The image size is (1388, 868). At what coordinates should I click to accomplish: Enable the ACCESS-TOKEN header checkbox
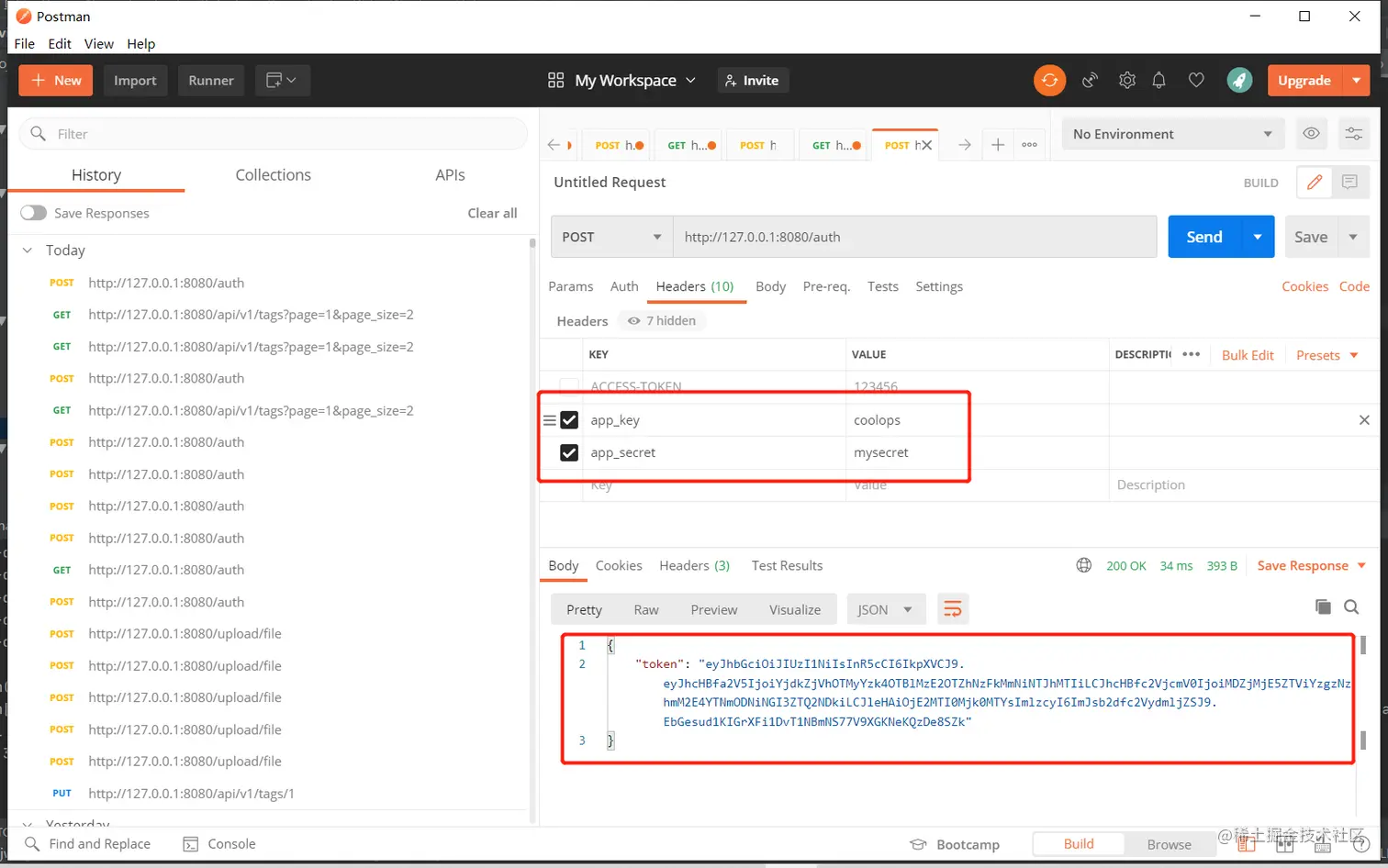569,386
